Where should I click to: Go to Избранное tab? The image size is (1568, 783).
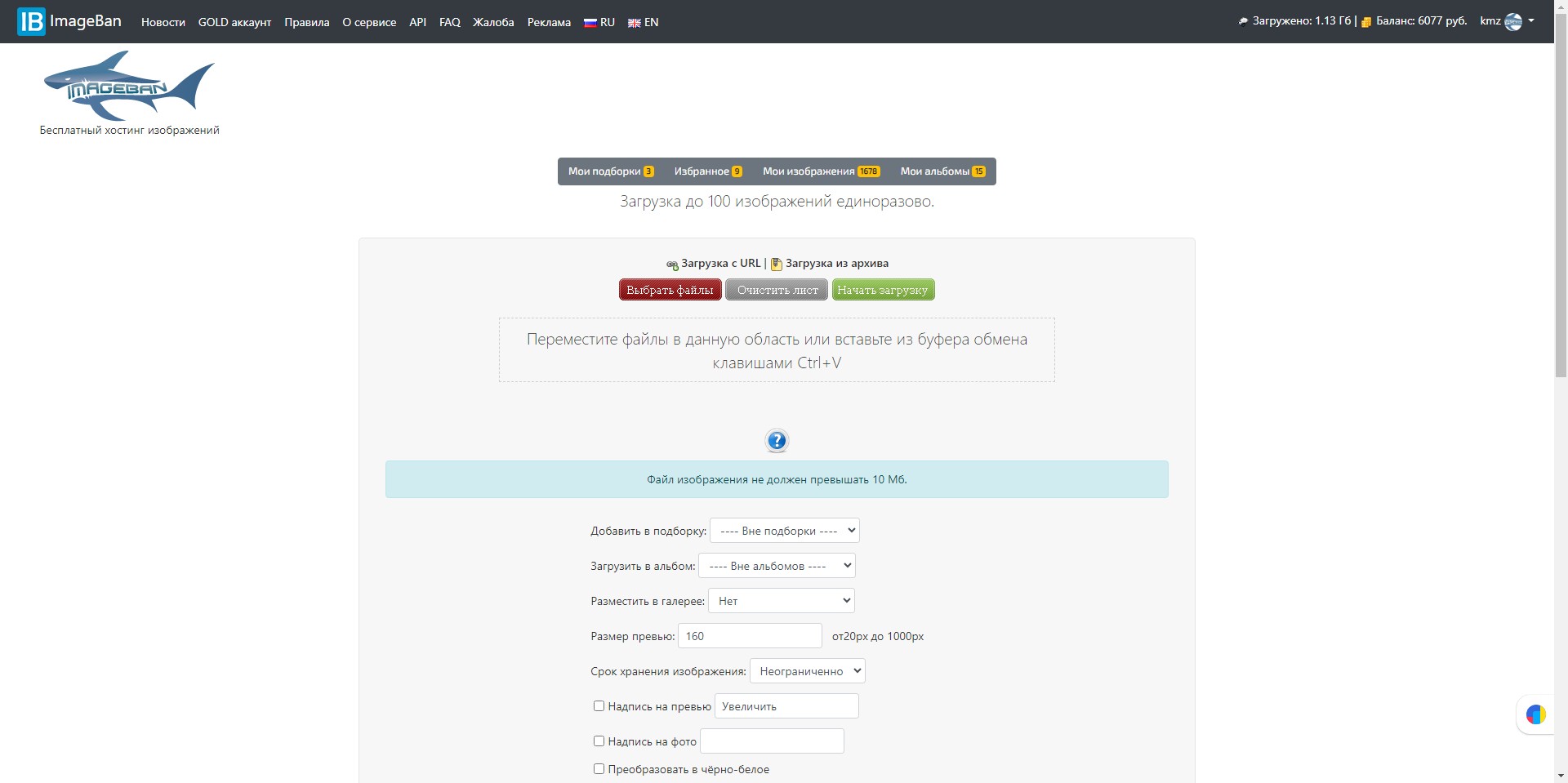708,171
